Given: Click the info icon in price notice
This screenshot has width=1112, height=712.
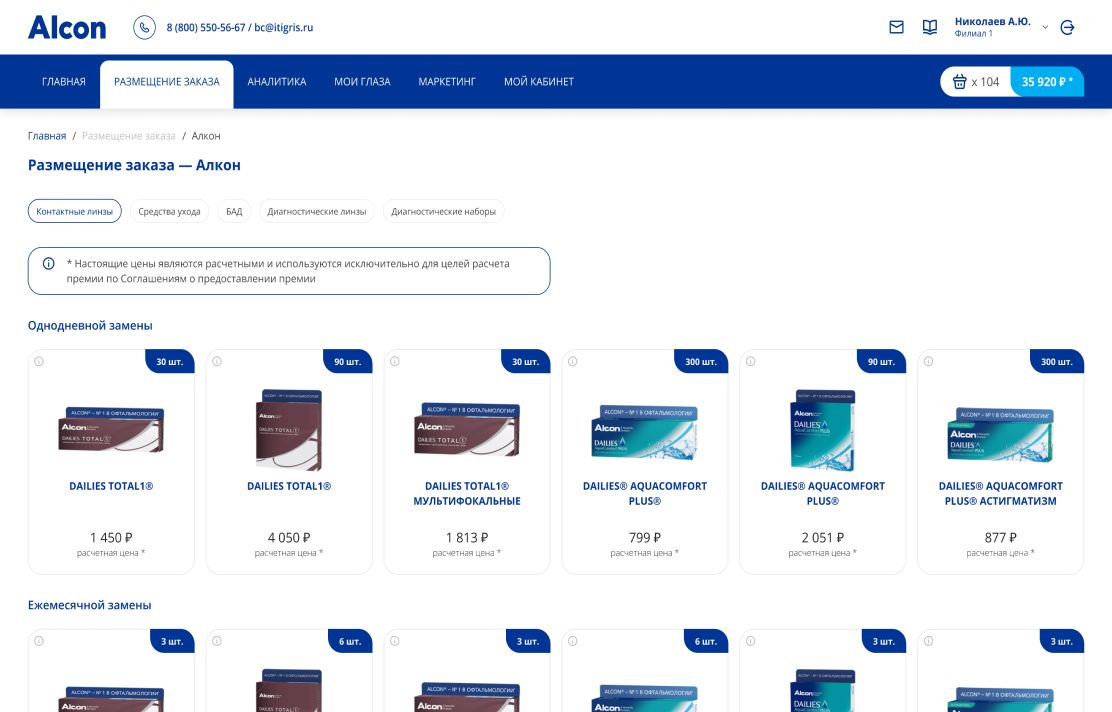Looking at the screenshot, I should 48,264.
